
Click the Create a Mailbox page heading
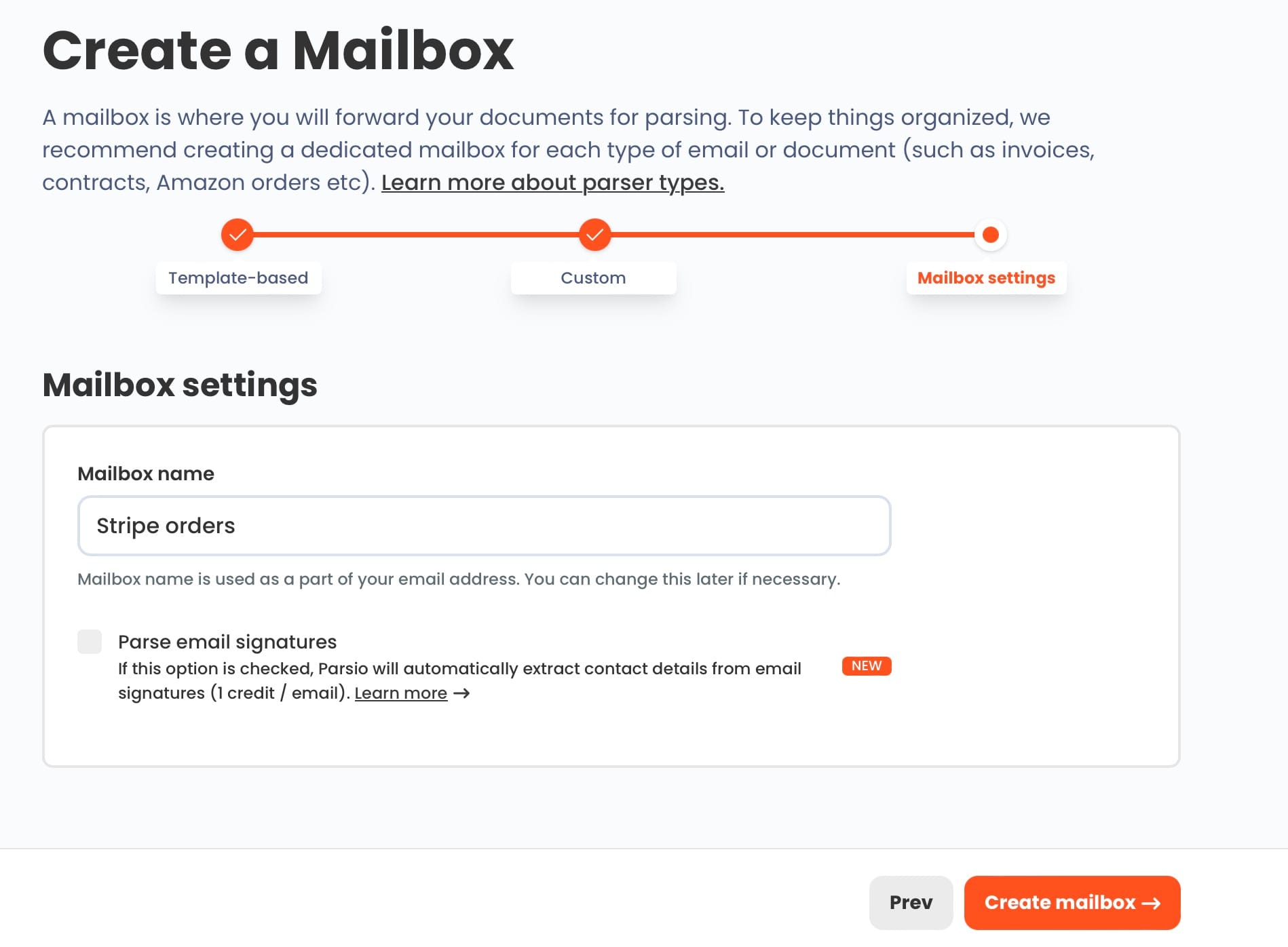click(278, 51)
